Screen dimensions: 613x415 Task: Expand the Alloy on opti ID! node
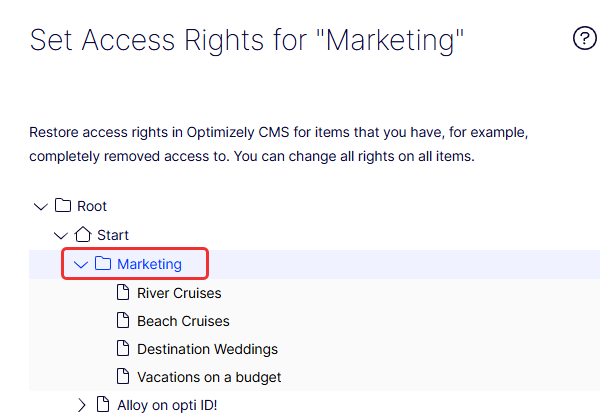tap(82, 405)
